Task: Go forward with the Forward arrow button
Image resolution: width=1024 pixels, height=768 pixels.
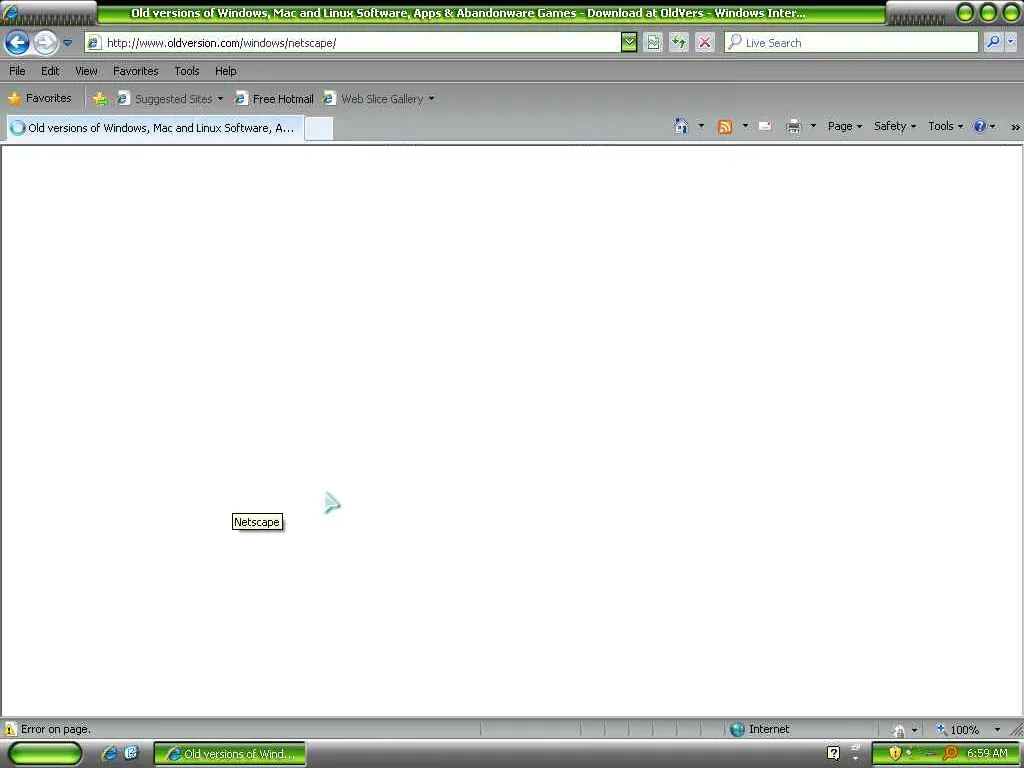Action: 45,43
